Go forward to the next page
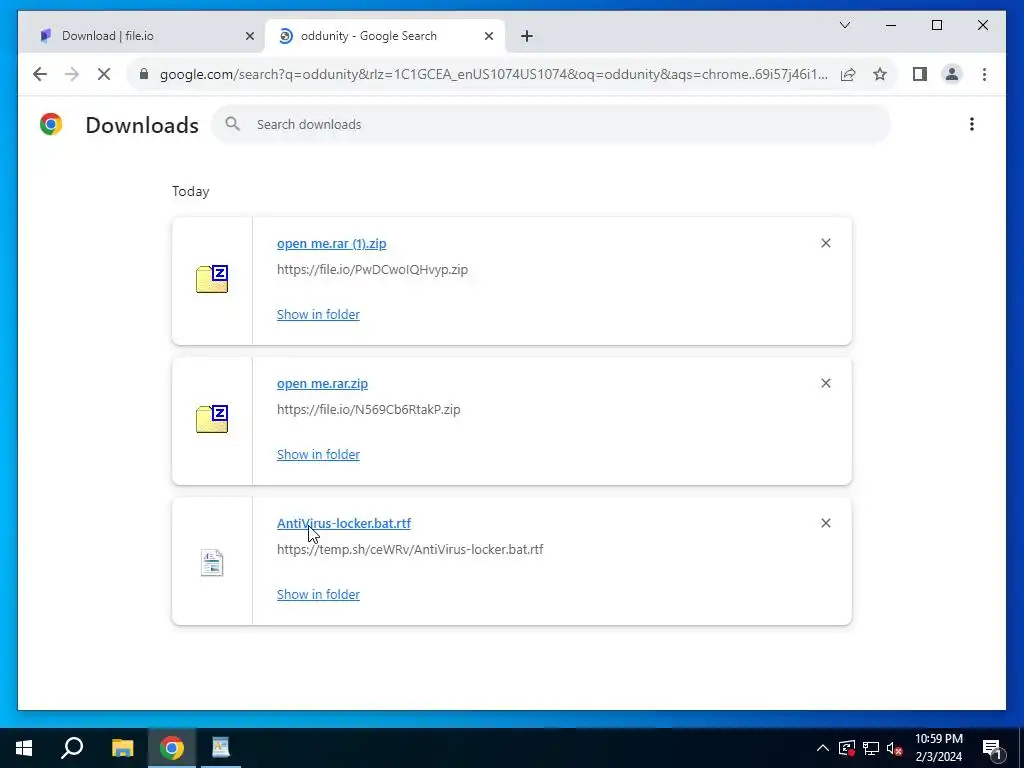The width and height of the screenshot is (1024, 768). click(72, 74)
